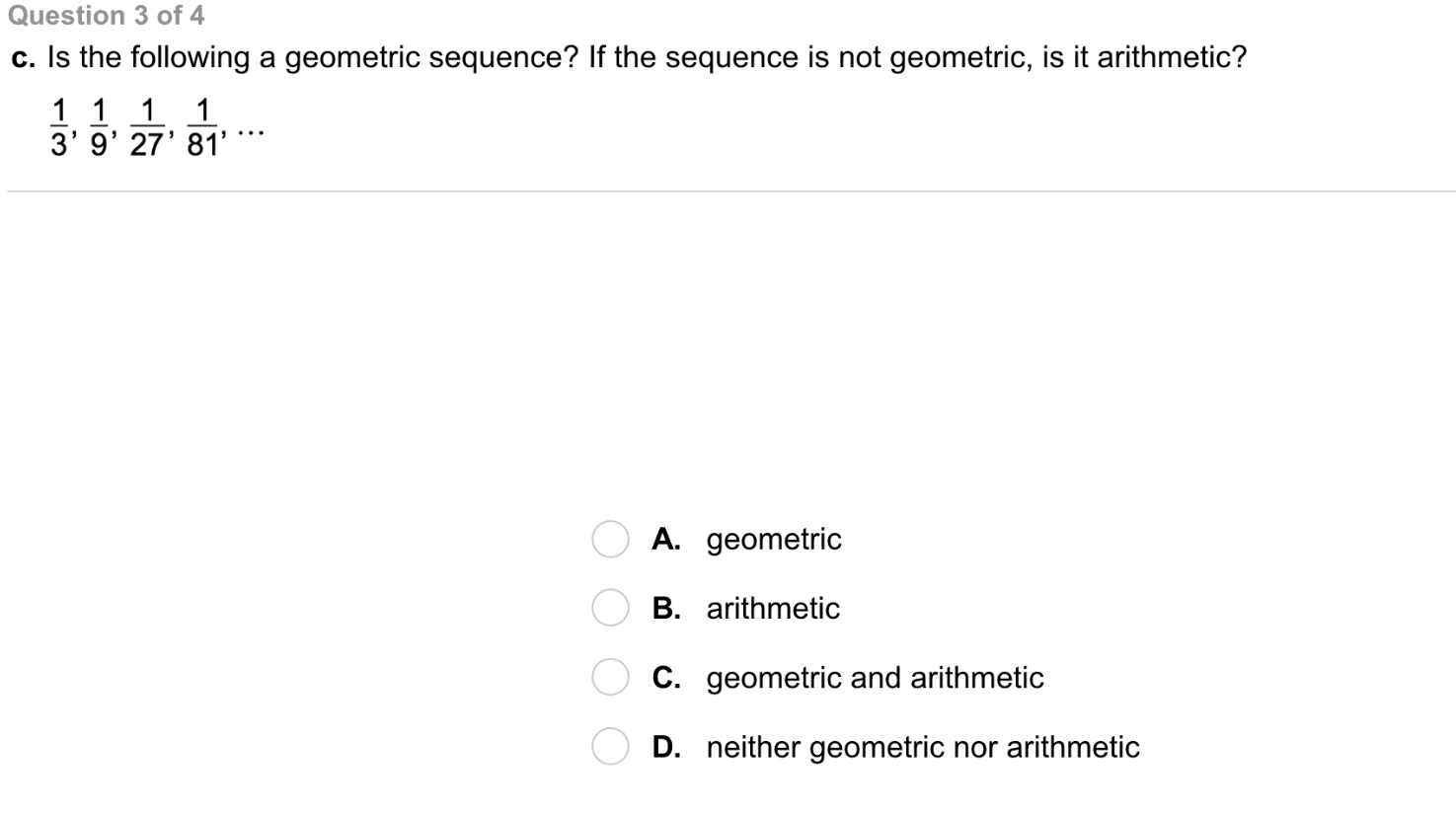Select the radio button for option A
Screen dimensions: 1456x814
point(610,540)
